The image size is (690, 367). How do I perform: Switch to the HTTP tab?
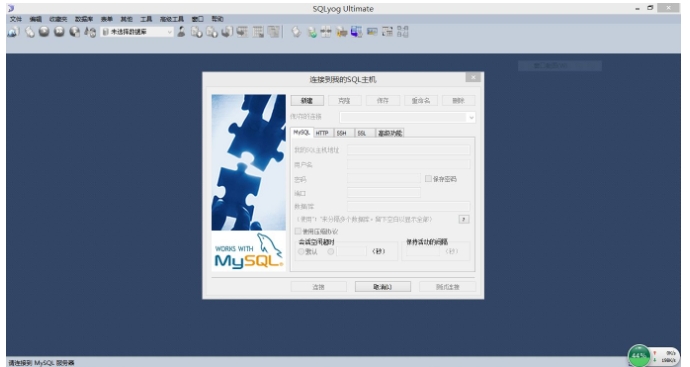[322, 133]
